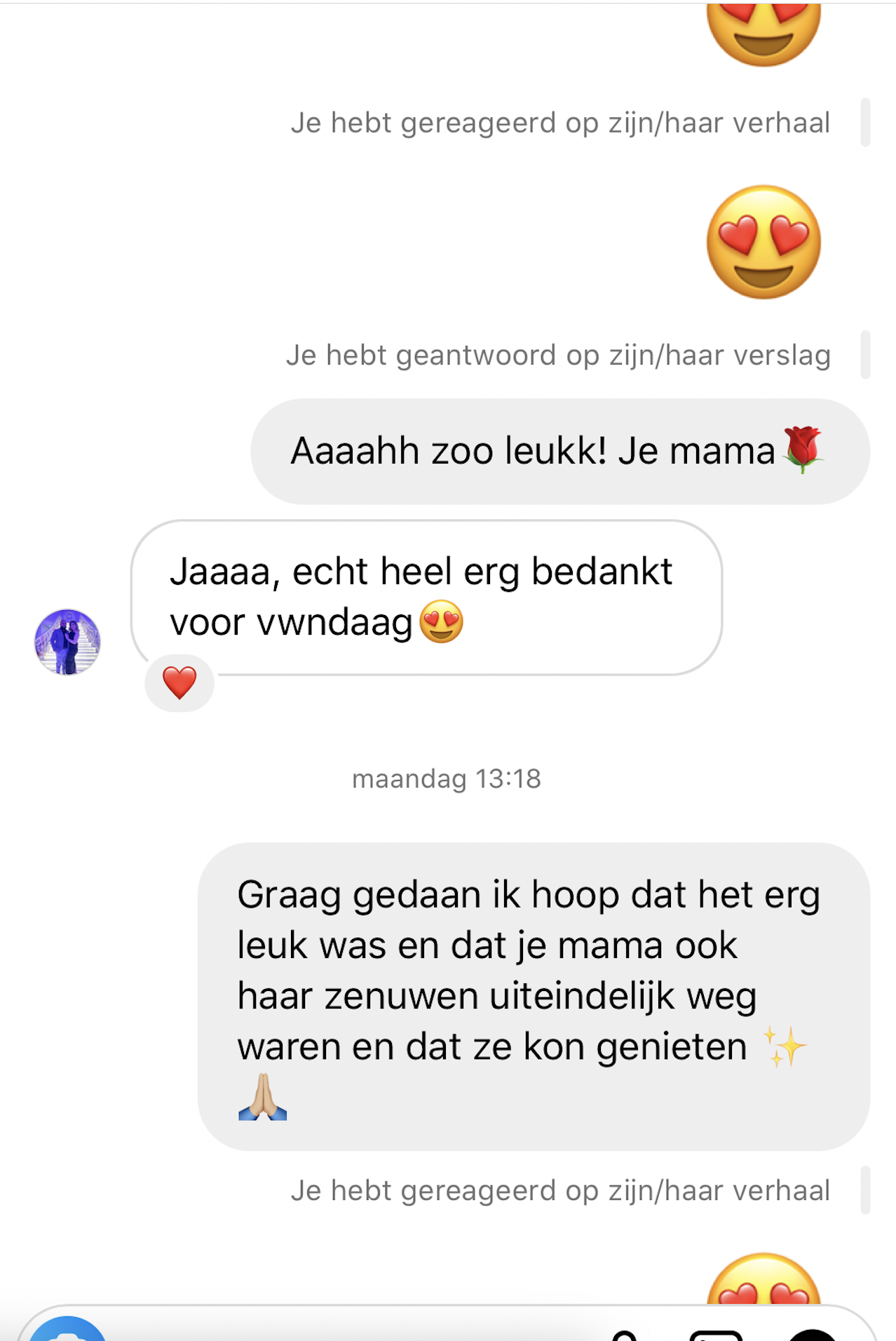Tap the 'maandag 13:18' timestamp
Viewport: 896px width, 1341px height.
(447, 779)
